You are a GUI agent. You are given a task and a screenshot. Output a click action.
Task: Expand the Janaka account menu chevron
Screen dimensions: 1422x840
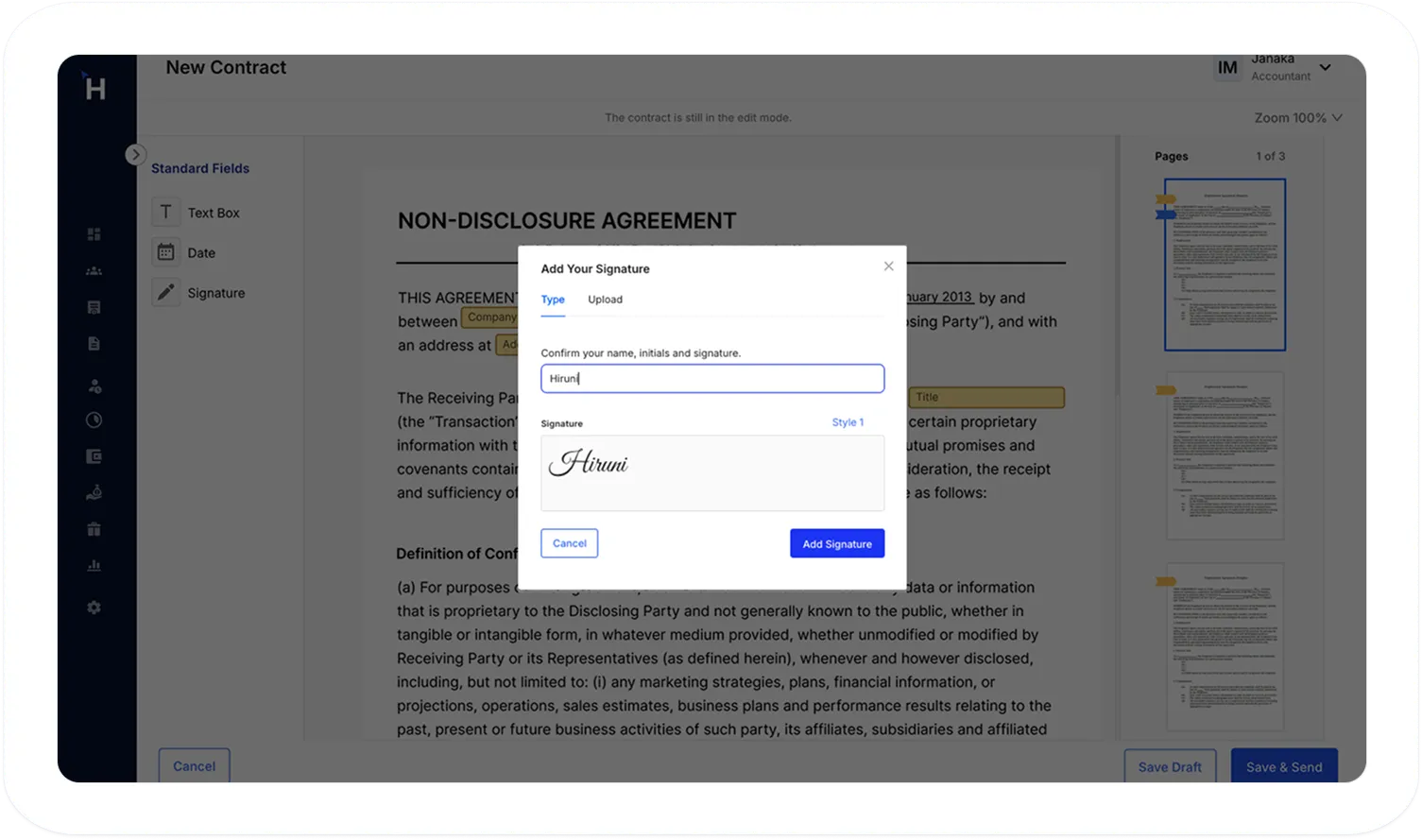tap(1325, 67)
